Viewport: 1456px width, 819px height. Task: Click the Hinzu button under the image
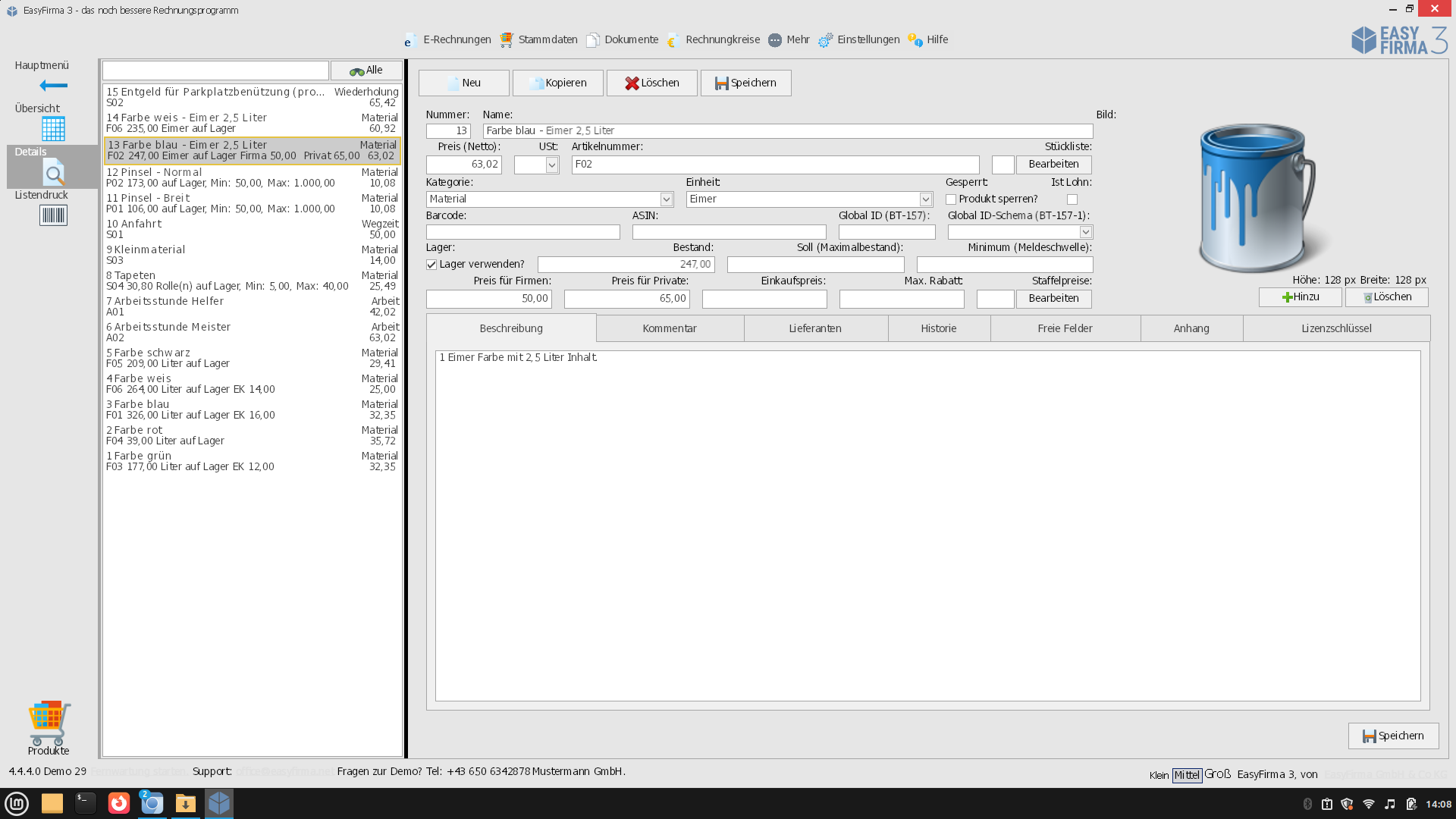1300,297
